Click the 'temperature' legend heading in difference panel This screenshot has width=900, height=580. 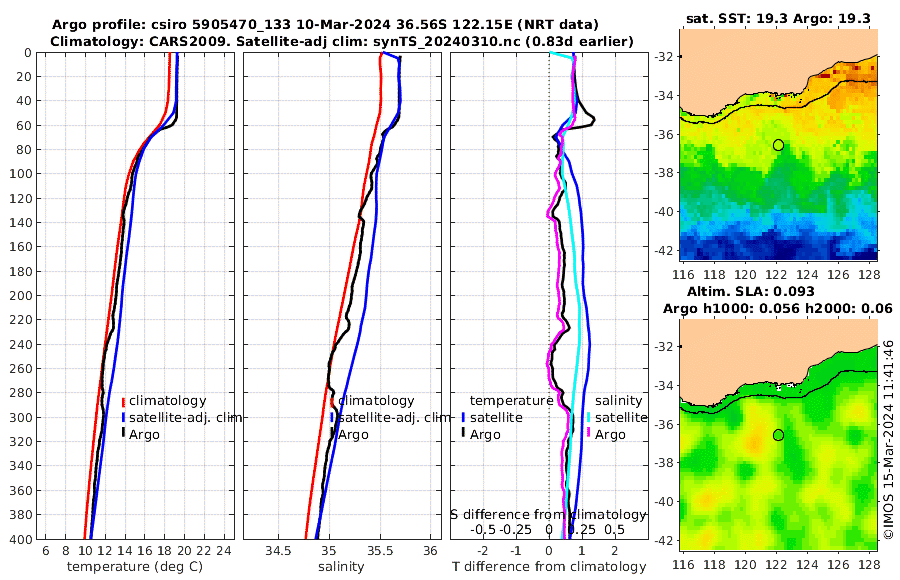[511, 401]
